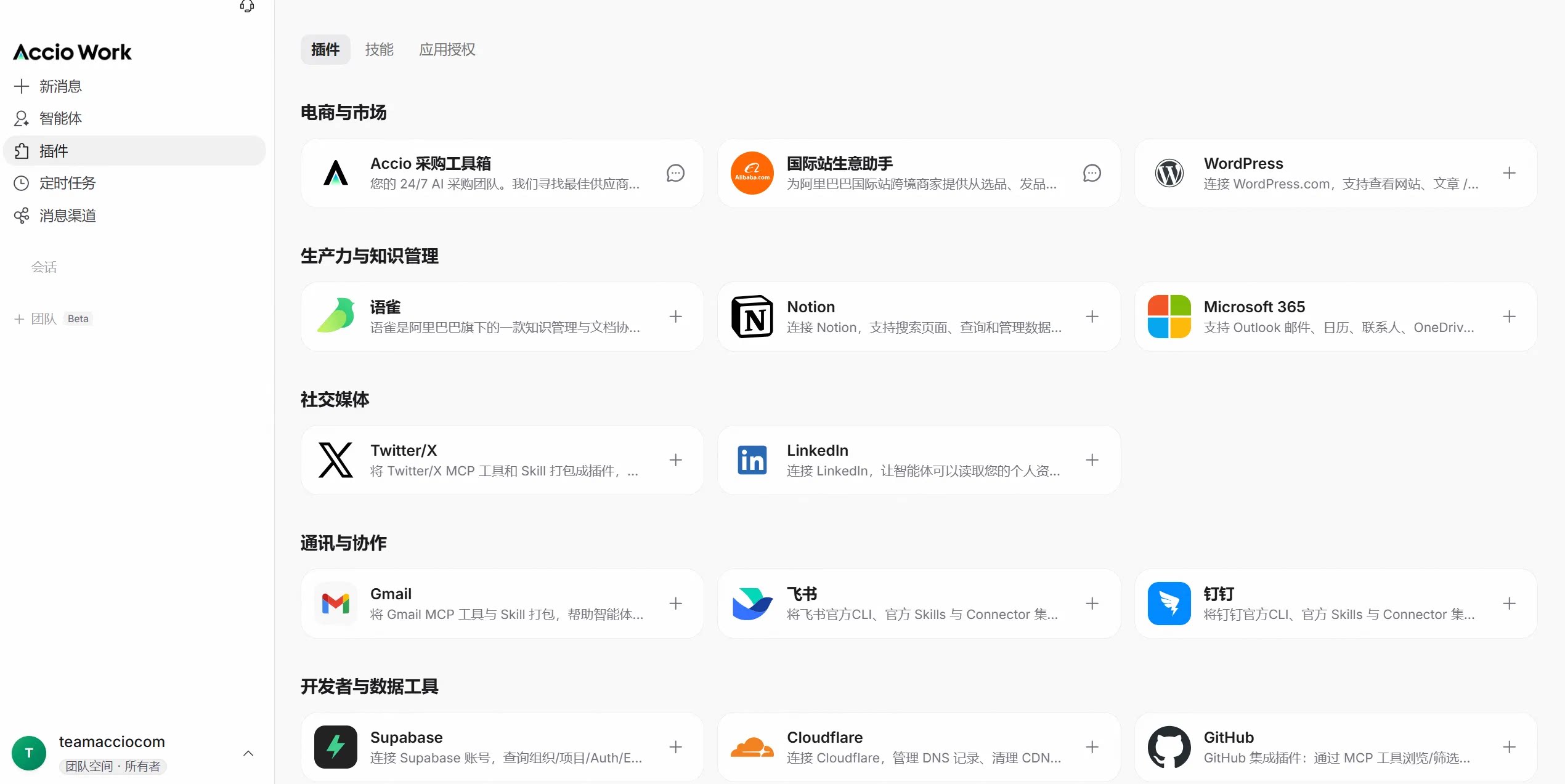Click the Cloudflare cloud logo
This screenshot has width=1565, height=784.
pos(752,747)
